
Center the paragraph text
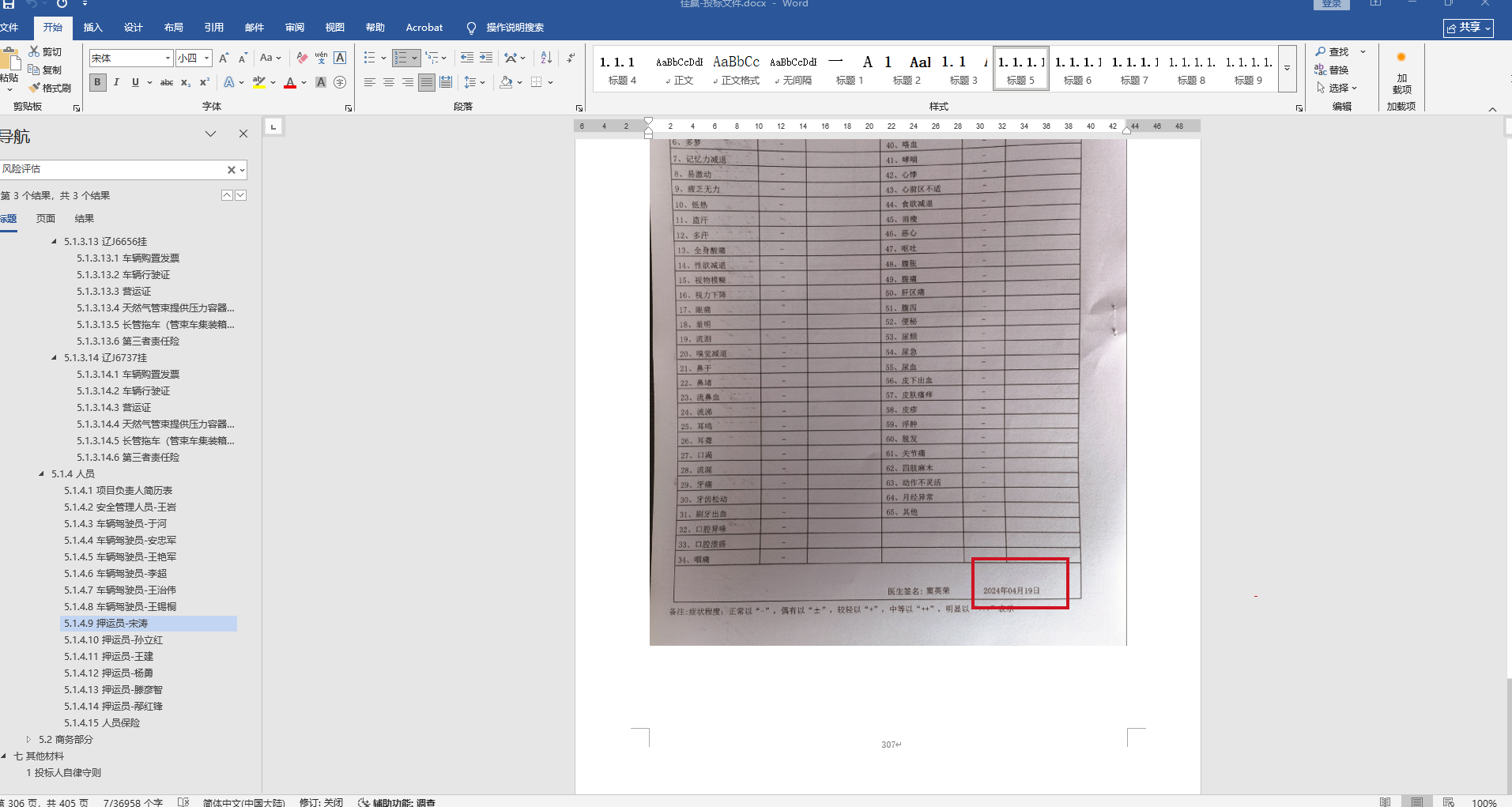pos(388,82)
